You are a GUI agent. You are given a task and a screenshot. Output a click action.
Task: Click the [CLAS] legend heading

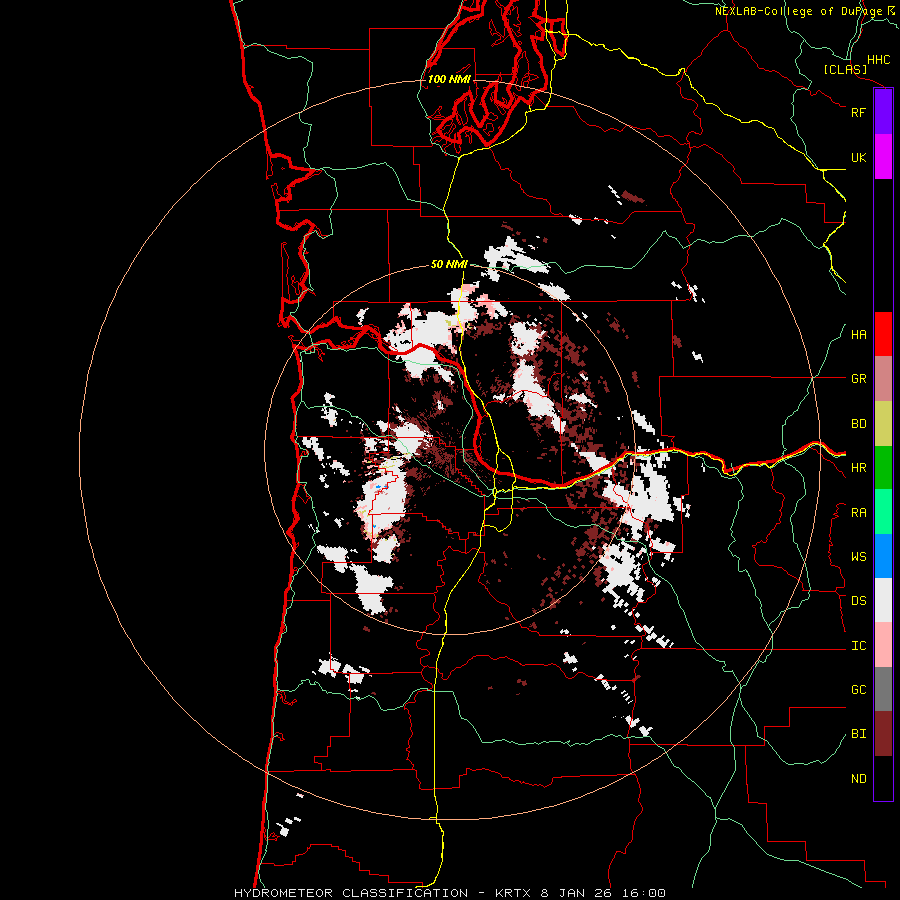pos(844,70)
